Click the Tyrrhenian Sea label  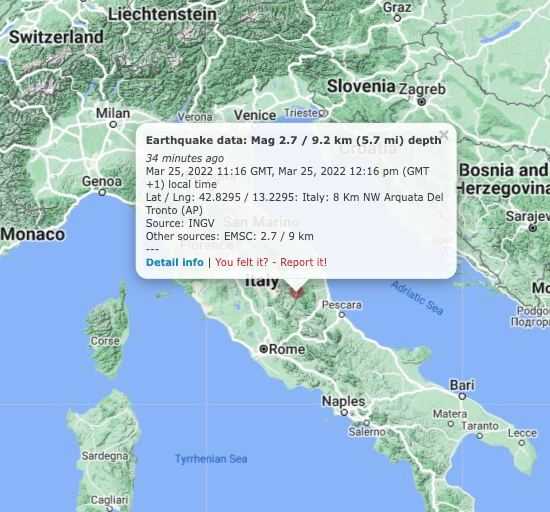coord(211,459)
